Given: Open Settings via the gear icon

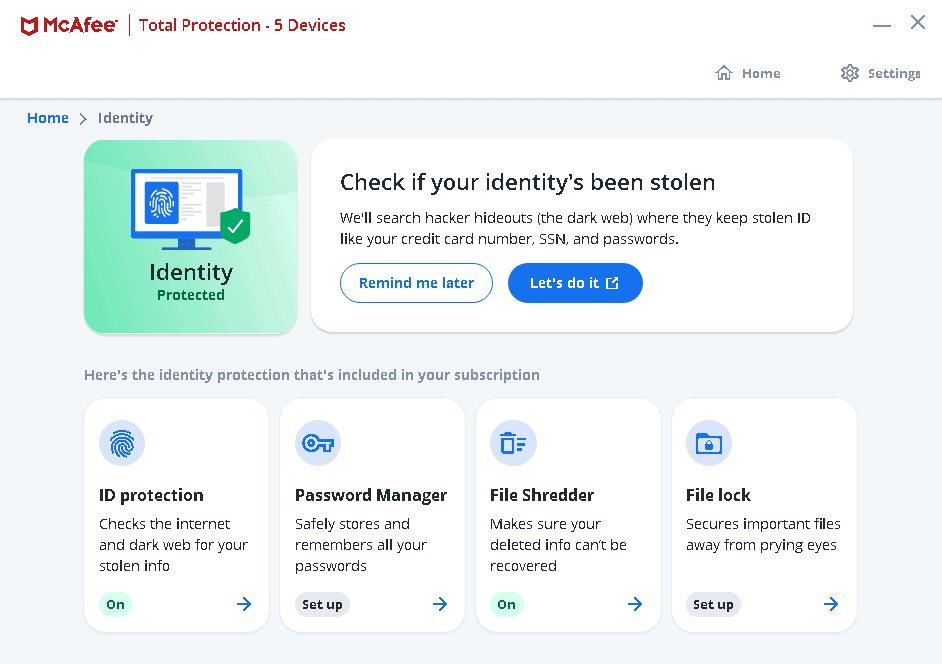Looking at the screenshot, I should [849, 72].
